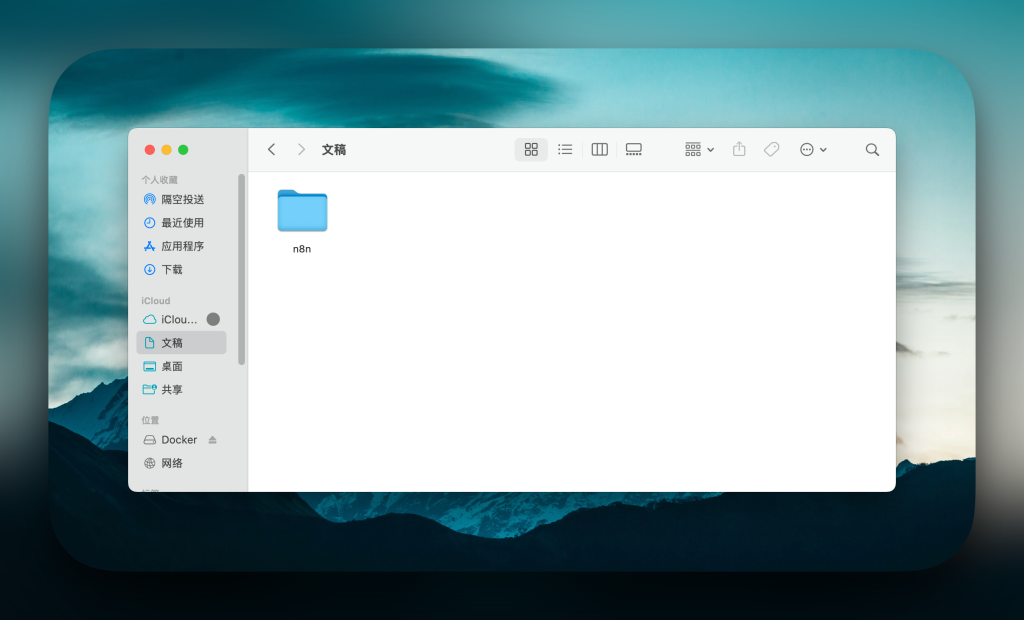Eject the Docker volume
This screenshot has height=620, width=1024.
pyautogui.click(x=212, y=440)
